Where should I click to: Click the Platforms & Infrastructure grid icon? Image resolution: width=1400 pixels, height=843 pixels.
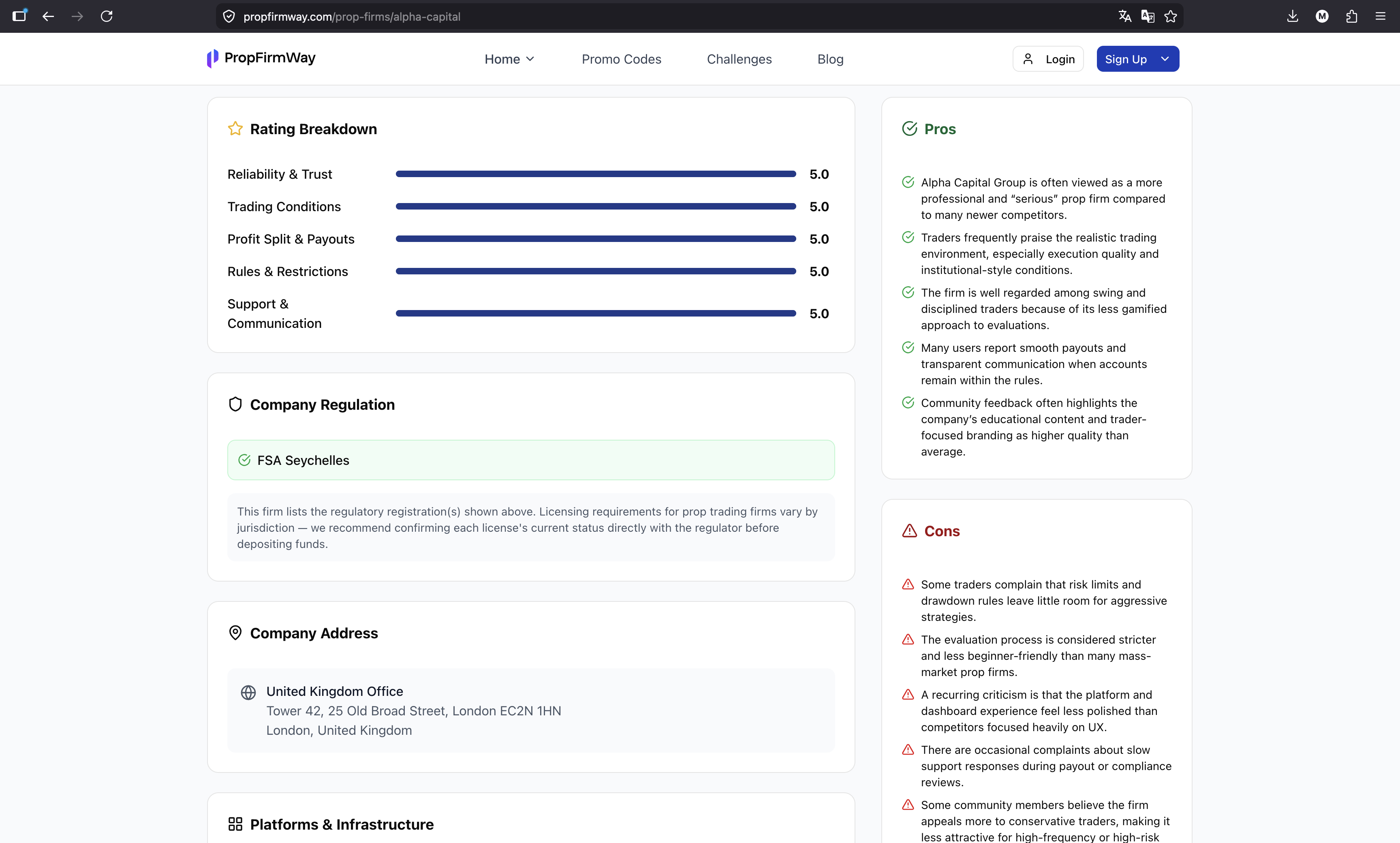(x=235, y=824)
